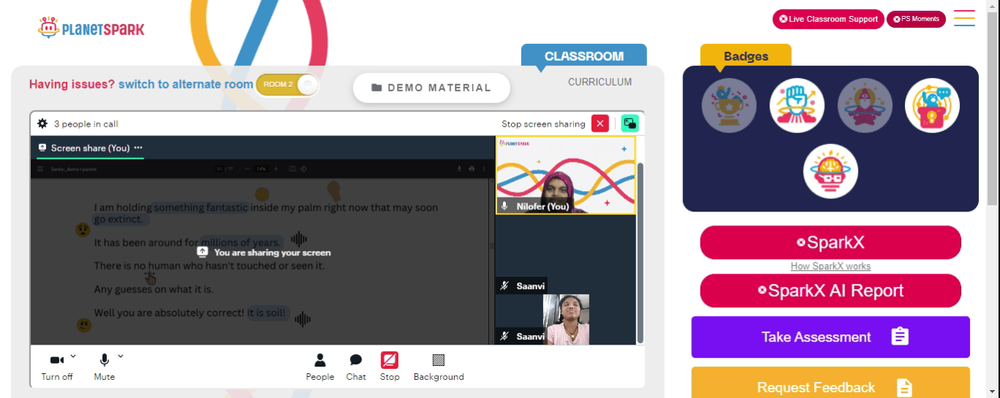
Task: Click the SparkX button
Action: pos(830,242)
